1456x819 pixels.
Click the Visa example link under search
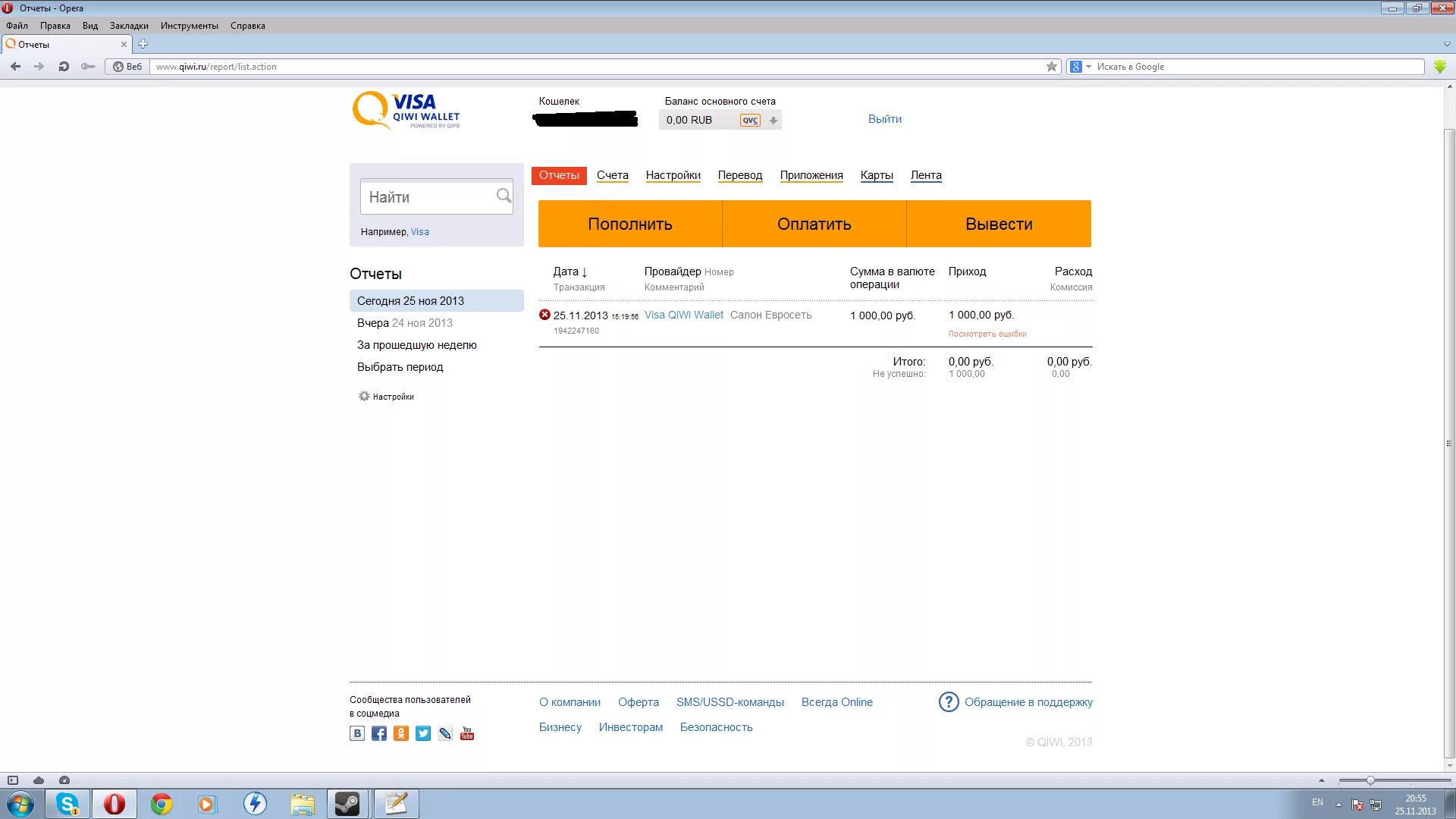[420, 232]
